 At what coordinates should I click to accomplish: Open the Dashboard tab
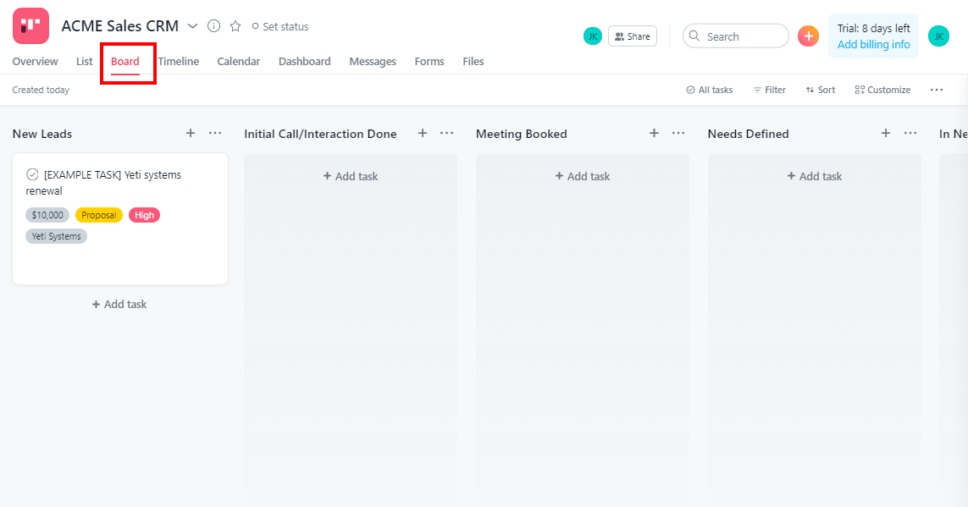304,61
